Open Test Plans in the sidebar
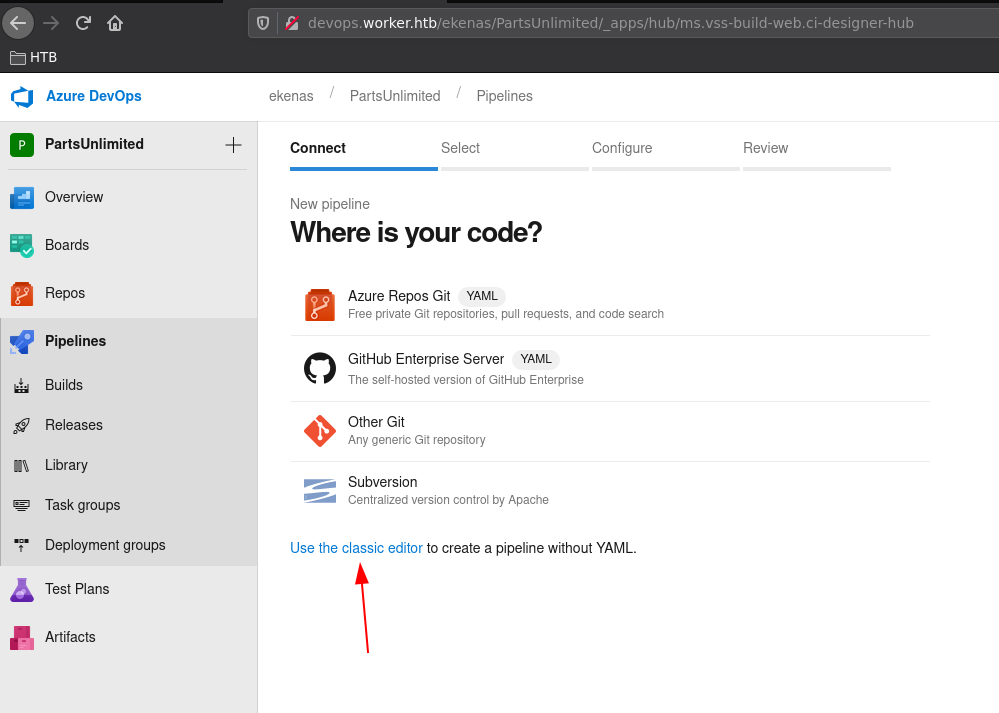This screenshot has width=999, height=713. tap(129, 589)
